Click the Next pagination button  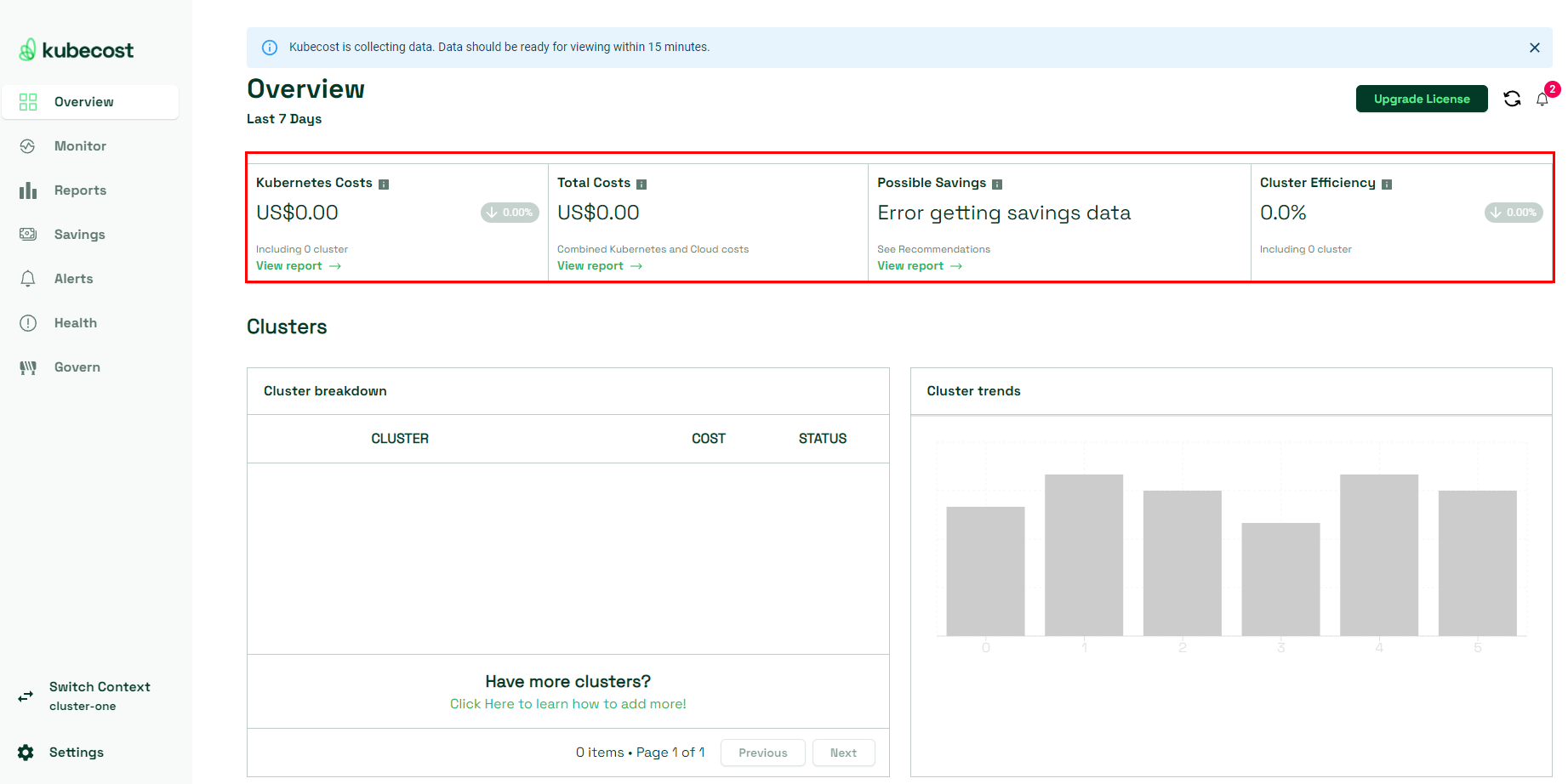pos(843,753)
